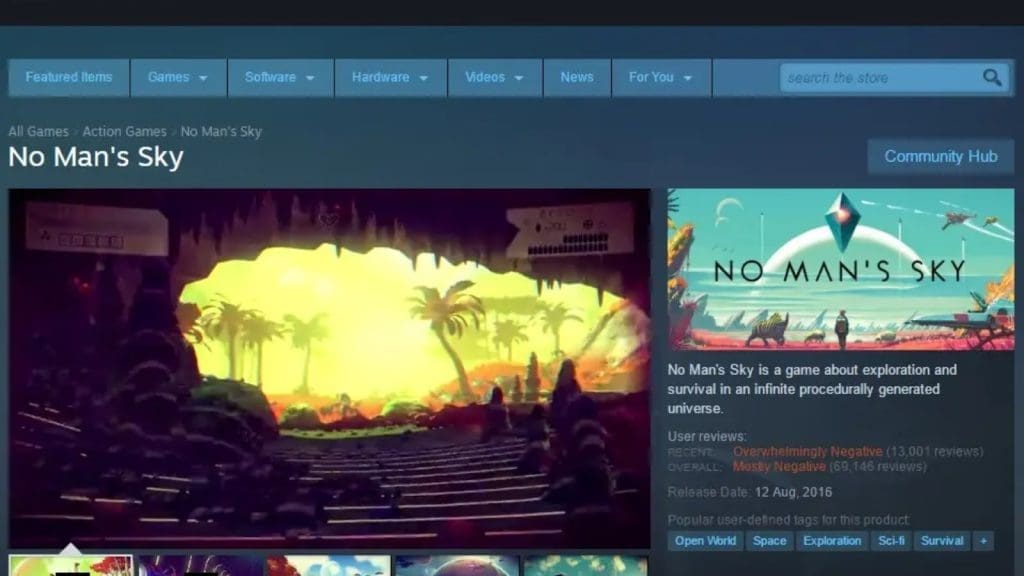Expand the Videos dropdown menu
Viewport: 1024px width, 576px height.
pos(495,78)
